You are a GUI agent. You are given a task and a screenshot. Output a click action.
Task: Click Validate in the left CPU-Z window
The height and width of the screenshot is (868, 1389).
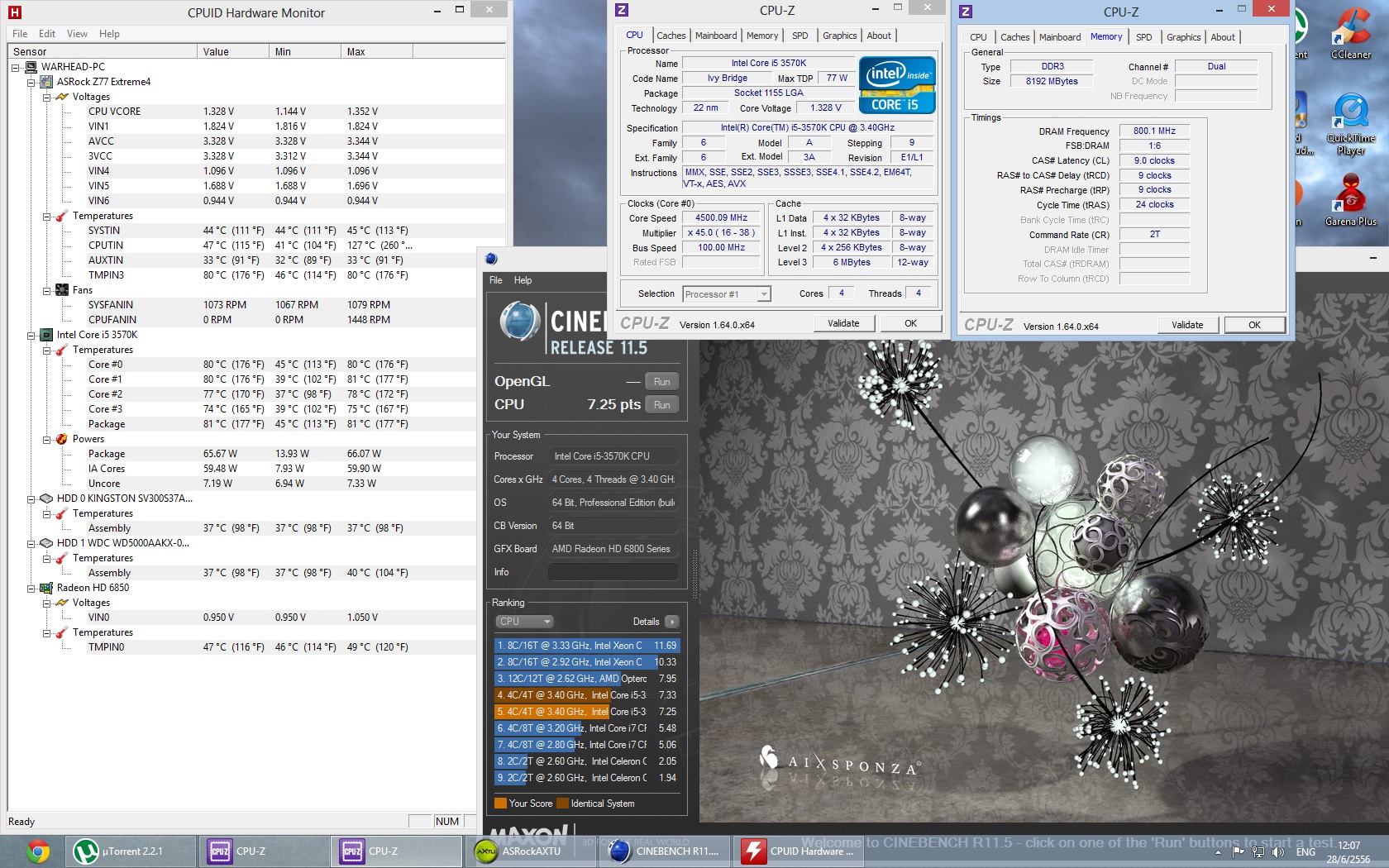coord(843,323)
